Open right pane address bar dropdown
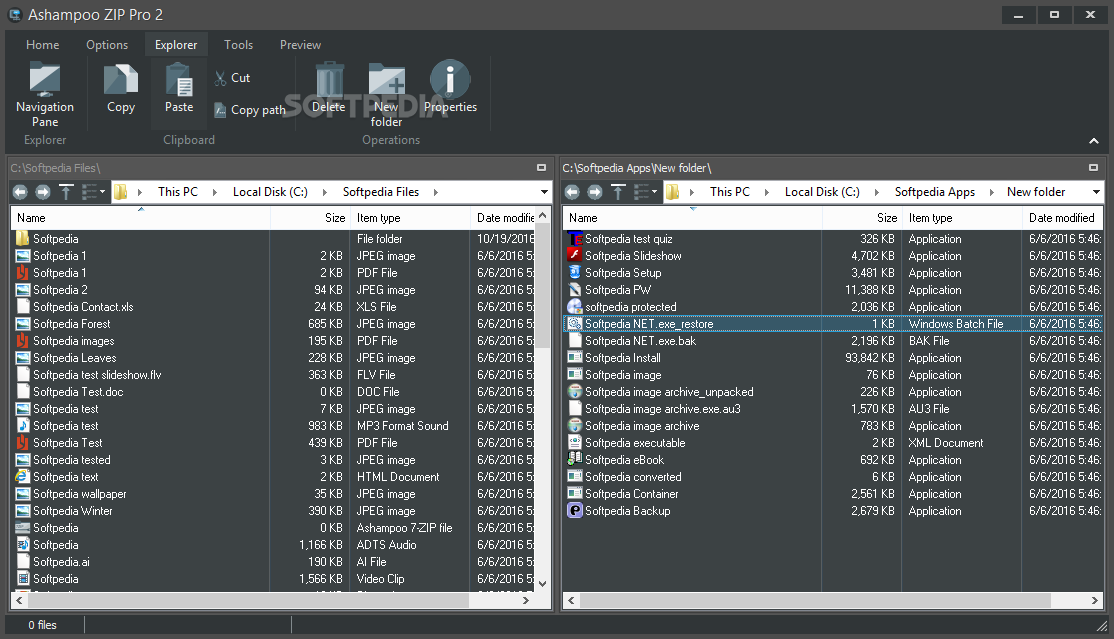 [1096, 192]
